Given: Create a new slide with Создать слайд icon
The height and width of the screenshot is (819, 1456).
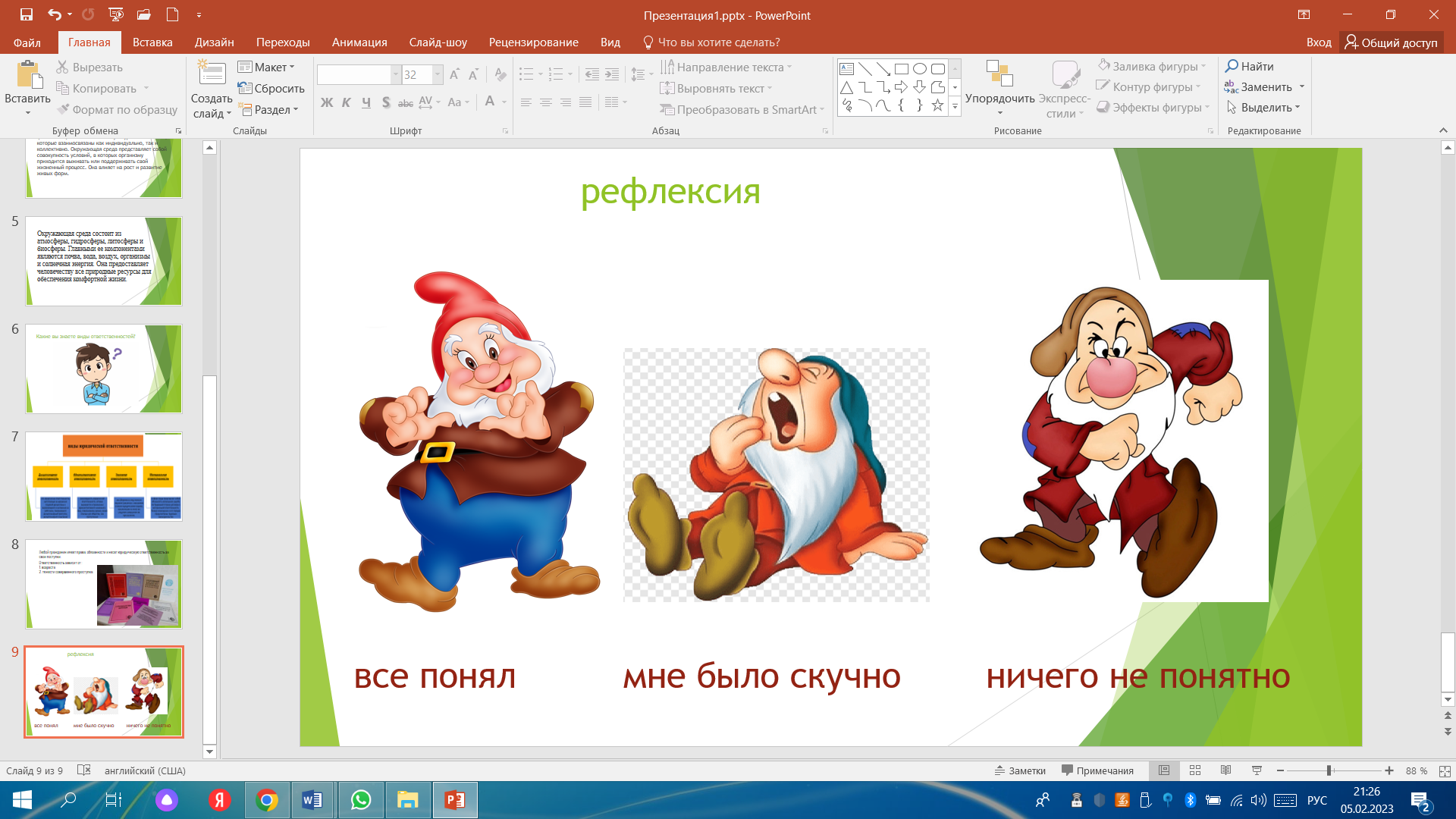Looking at the screenshot, I should [x=212, y=73].
